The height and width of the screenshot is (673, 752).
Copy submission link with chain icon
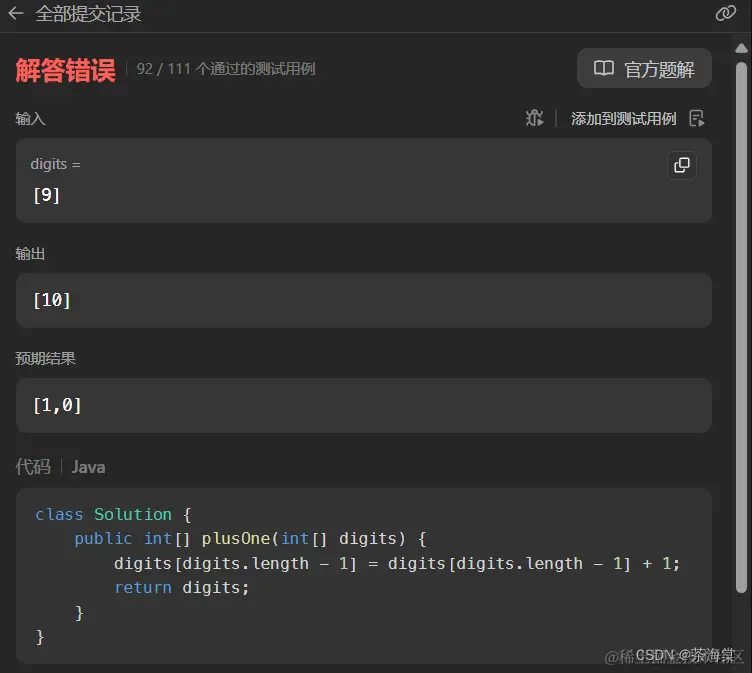(x=725, y=13)
